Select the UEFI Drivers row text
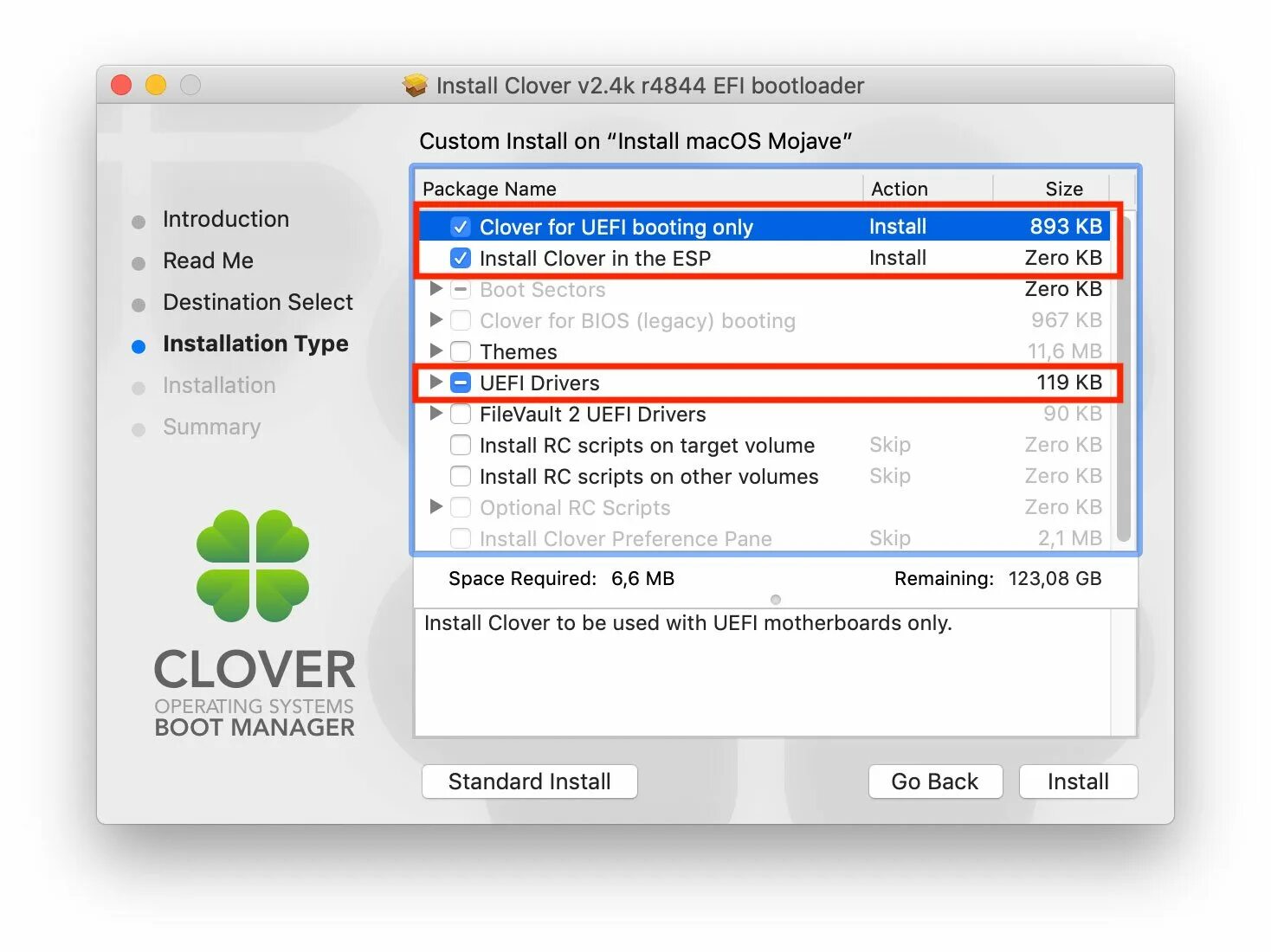The image size is (1271, 952). pyautogui.click(x=539, y=383)
